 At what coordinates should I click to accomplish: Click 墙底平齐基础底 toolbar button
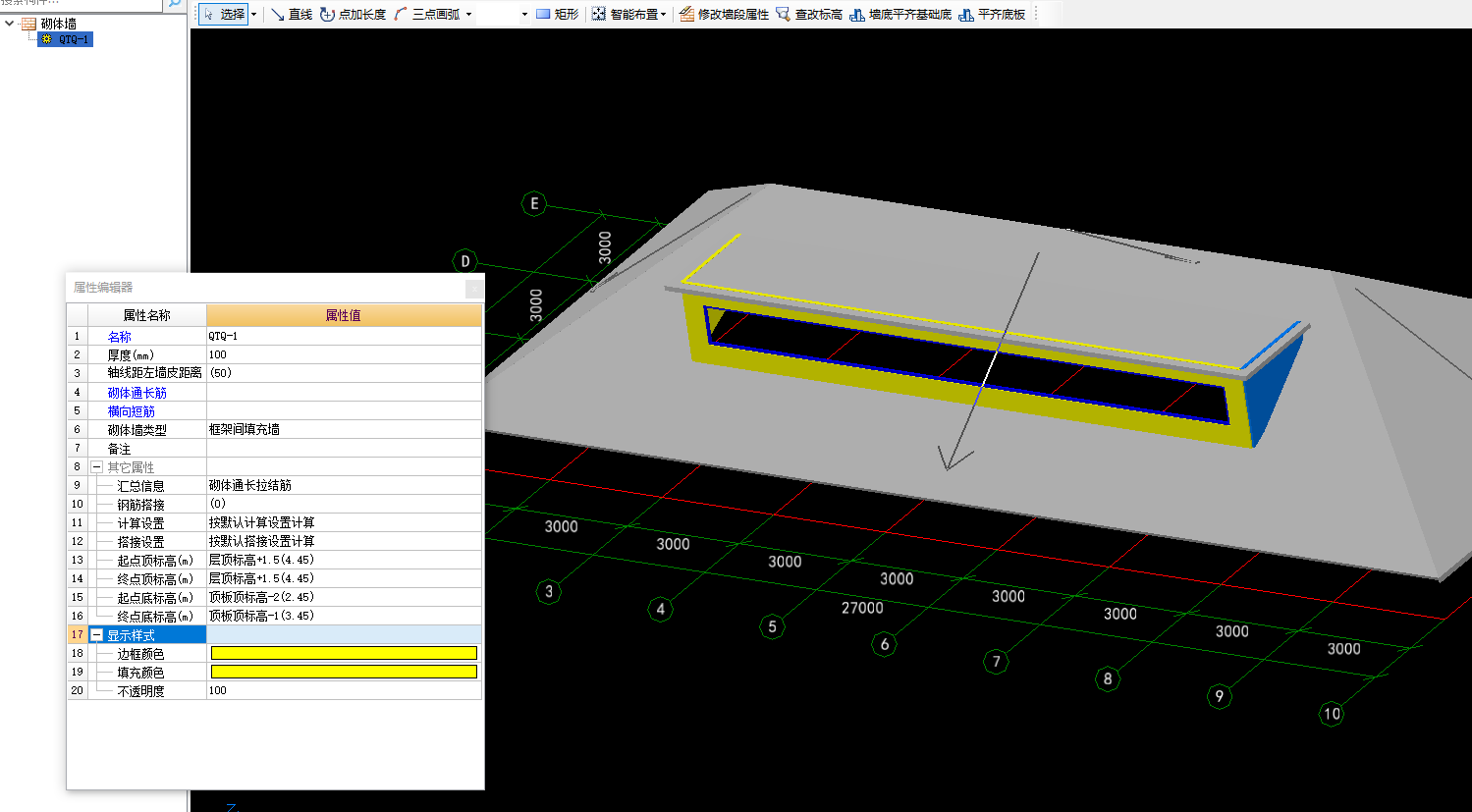coord(900,14)
